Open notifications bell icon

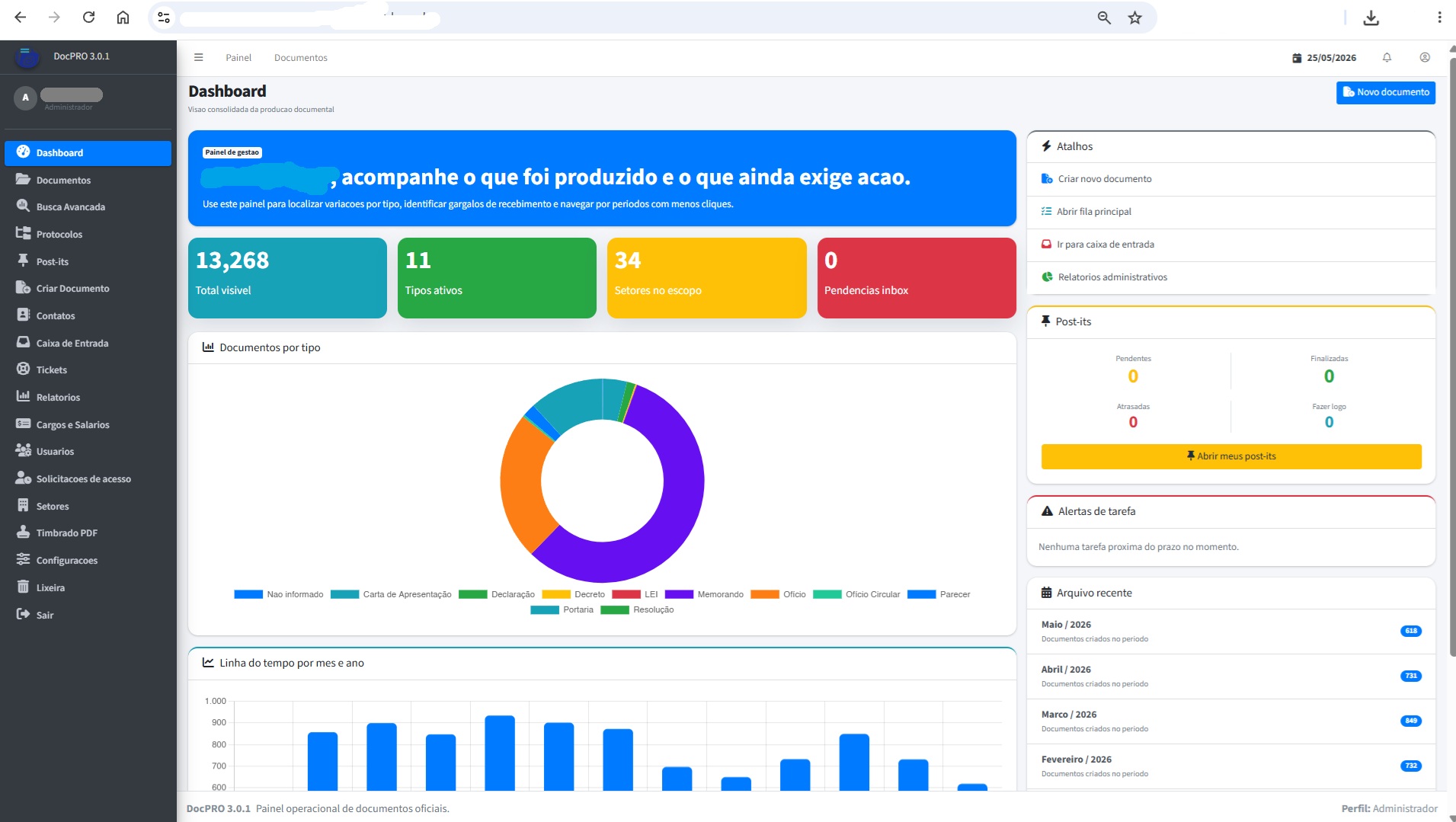click(x=1387, y=57)
